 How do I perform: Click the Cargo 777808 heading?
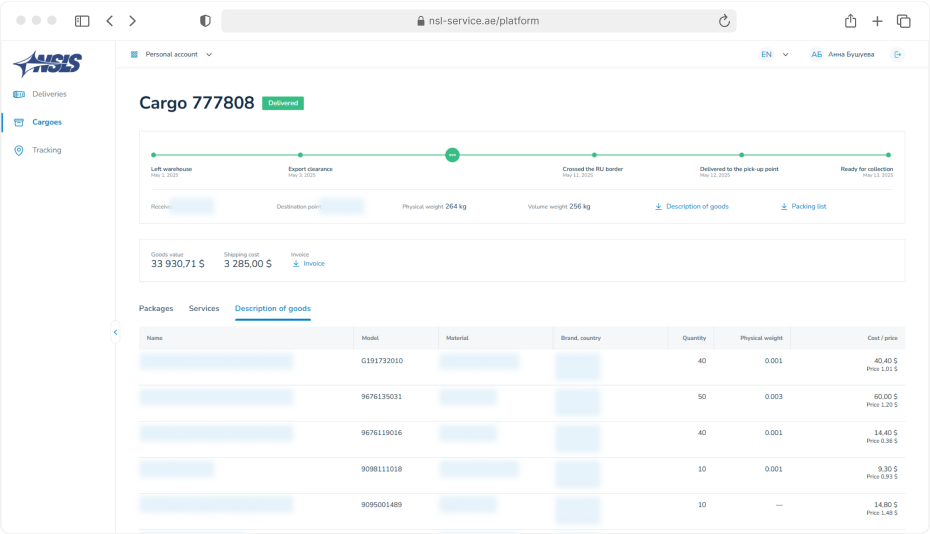[x=196, y=103]
